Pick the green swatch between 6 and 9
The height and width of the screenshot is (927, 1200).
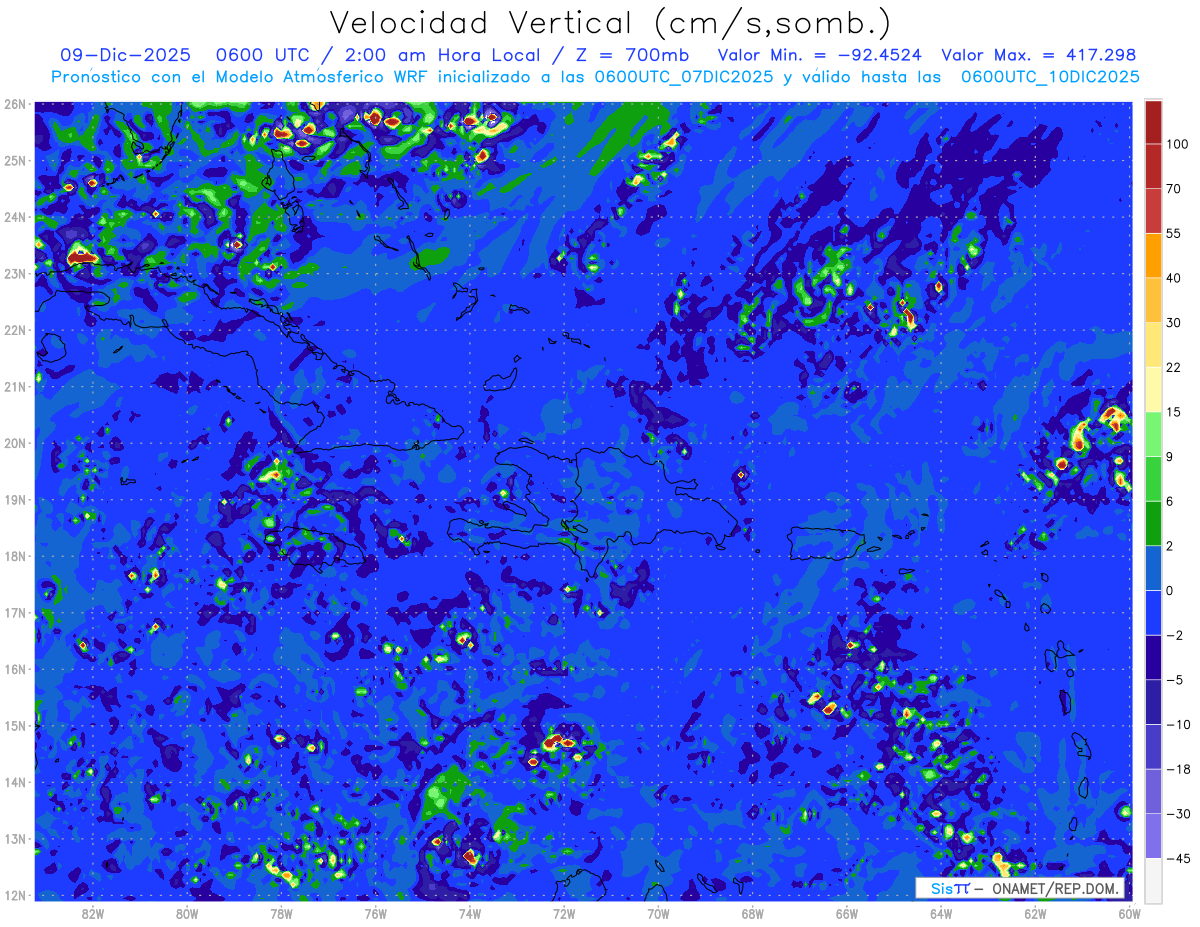1153,478
